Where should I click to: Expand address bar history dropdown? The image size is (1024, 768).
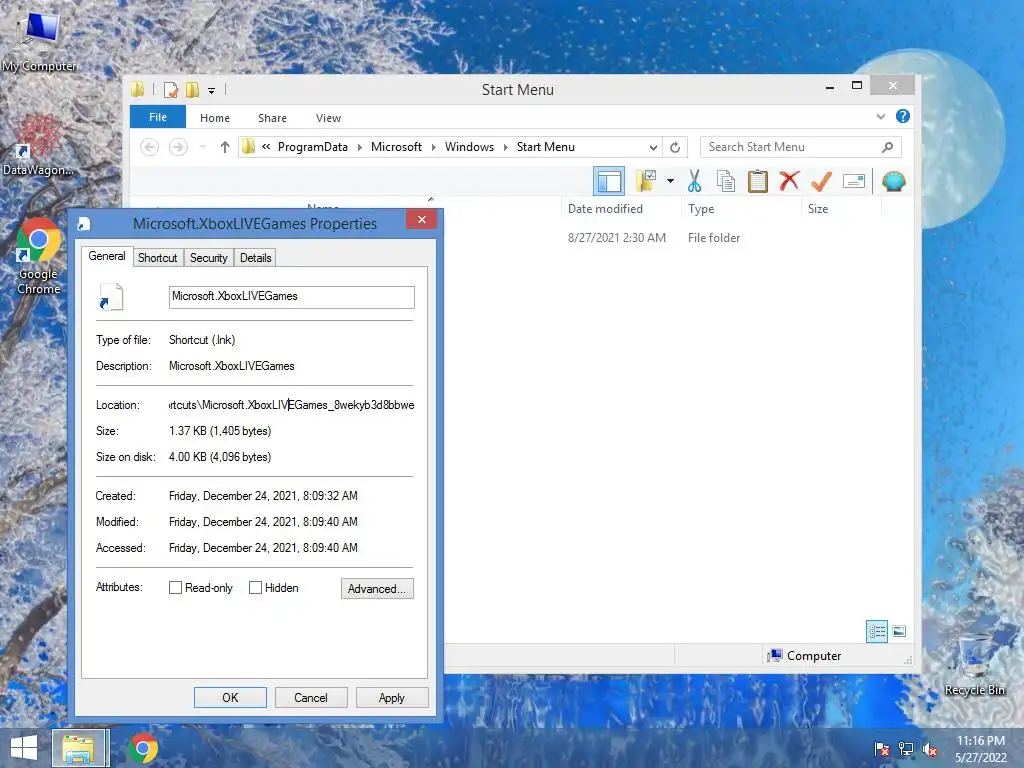point(653,148)
